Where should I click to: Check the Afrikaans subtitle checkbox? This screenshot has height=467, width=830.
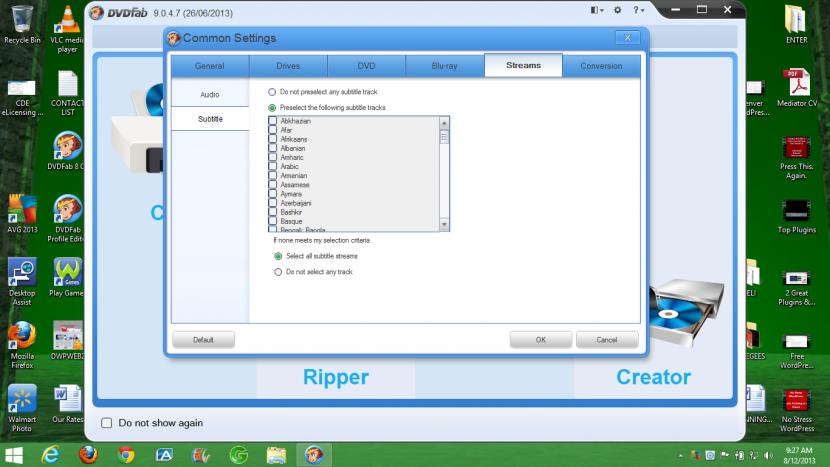click(273, 139)
